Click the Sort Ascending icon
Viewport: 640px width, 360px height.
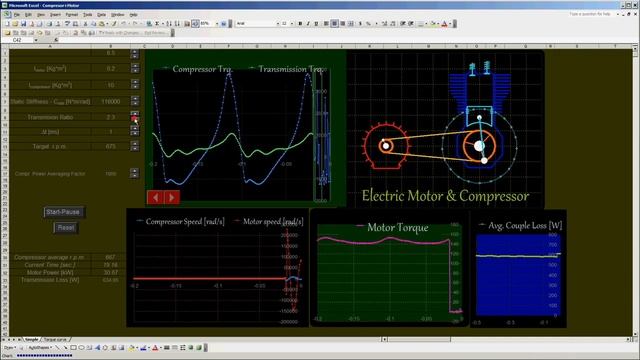click(x=169, y=24)
